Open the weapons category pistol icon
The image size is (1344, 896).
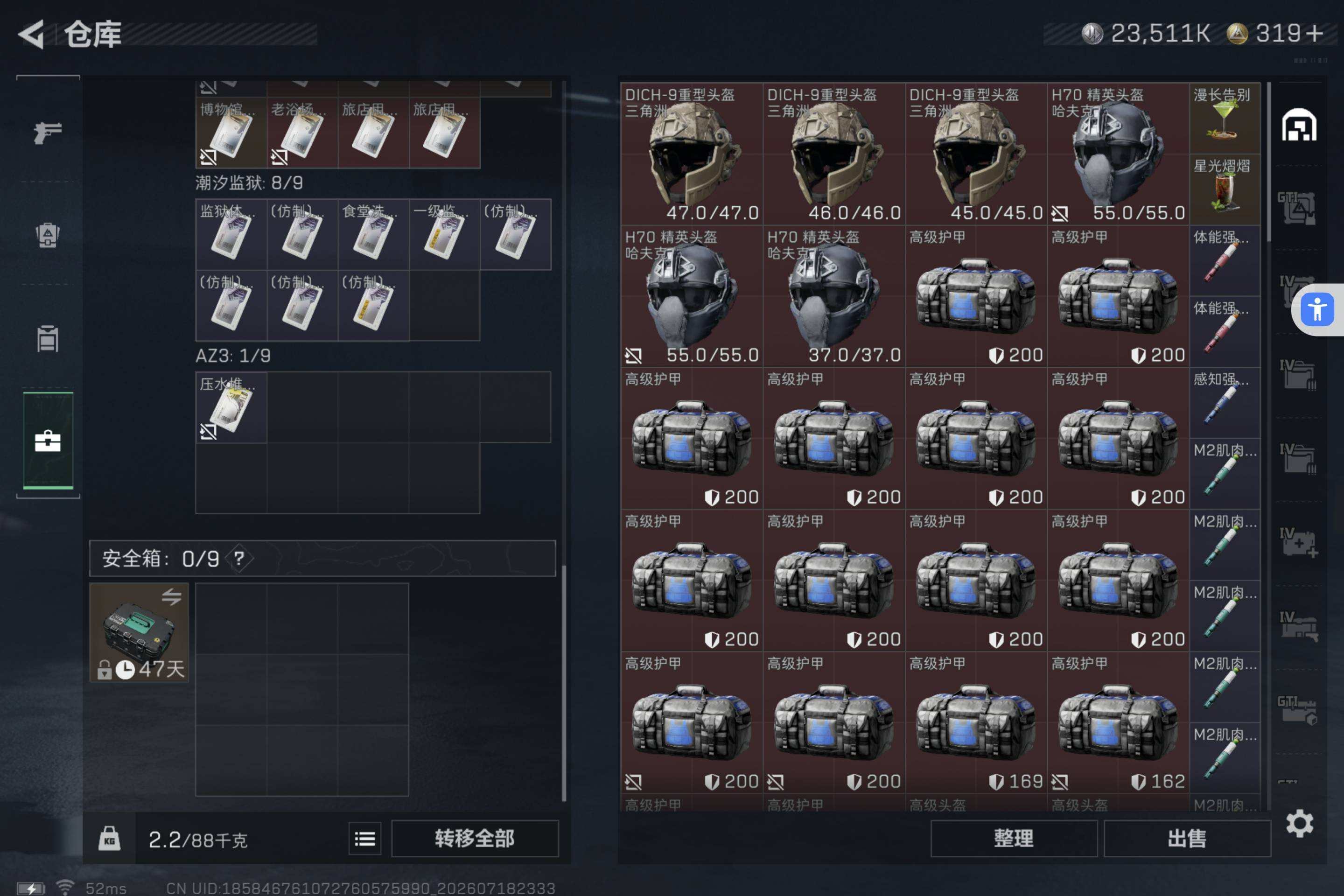(48, 133)
